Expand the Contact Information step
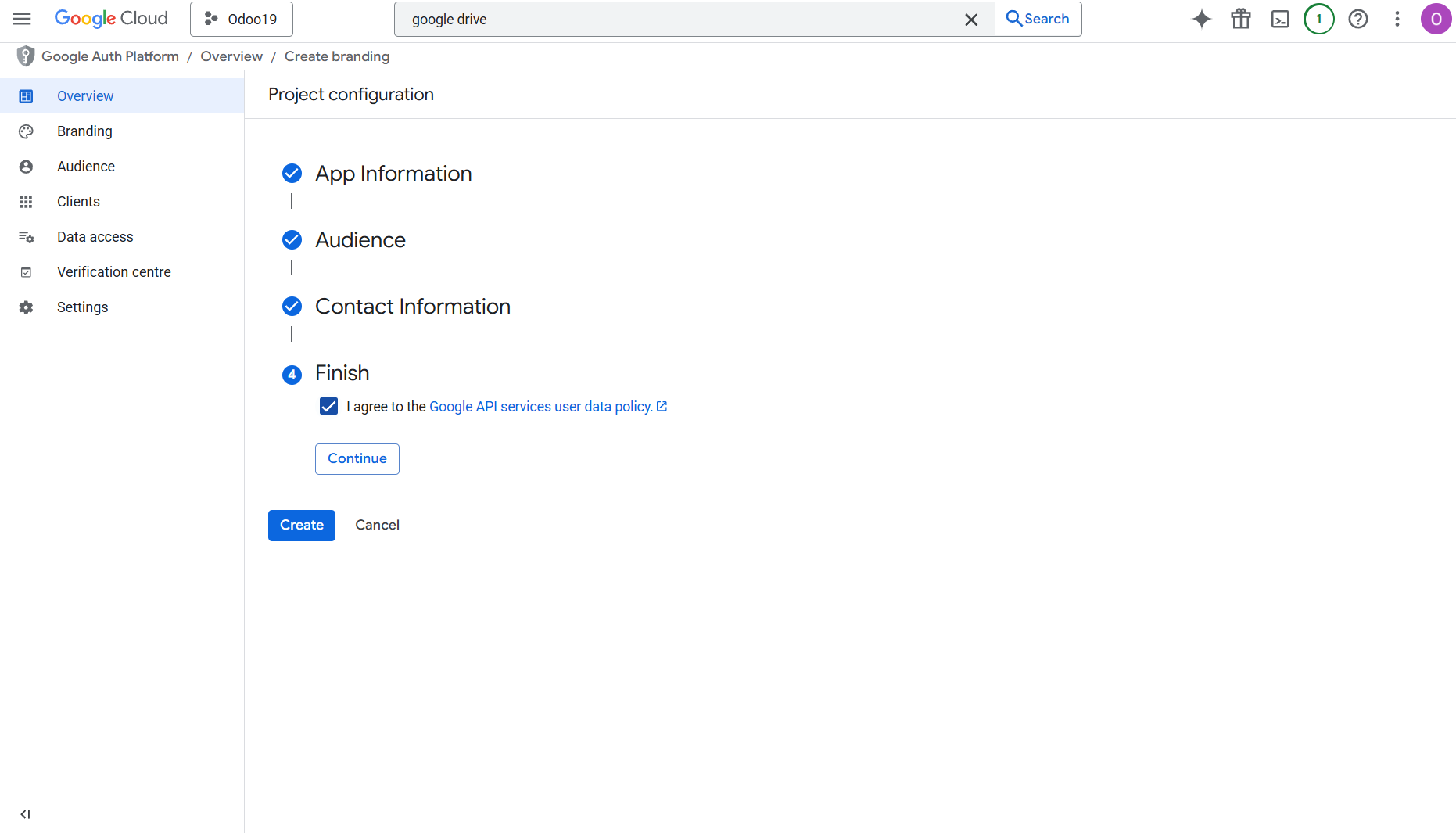 coord(412,307)
